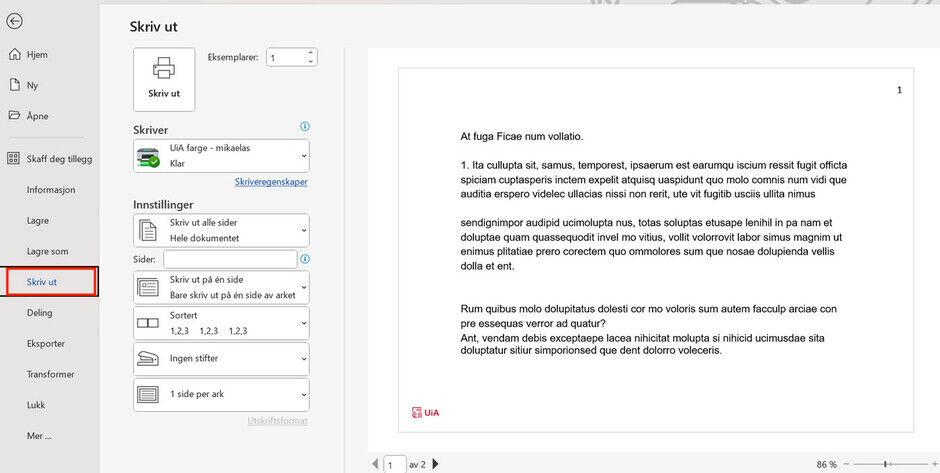Click the pages-per-sheet icon

pos(147,394)
